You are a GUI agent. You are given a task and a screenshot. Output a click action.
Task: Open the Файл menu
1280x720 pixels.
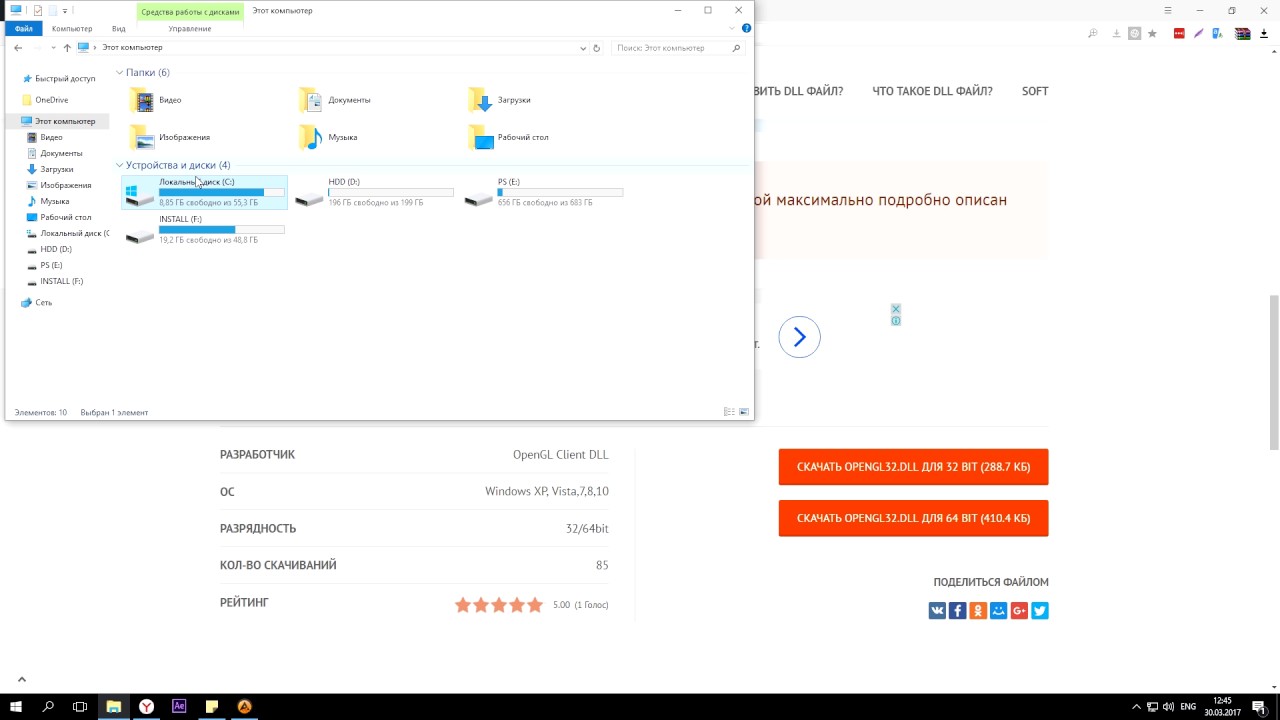click(x=23, y=29)
